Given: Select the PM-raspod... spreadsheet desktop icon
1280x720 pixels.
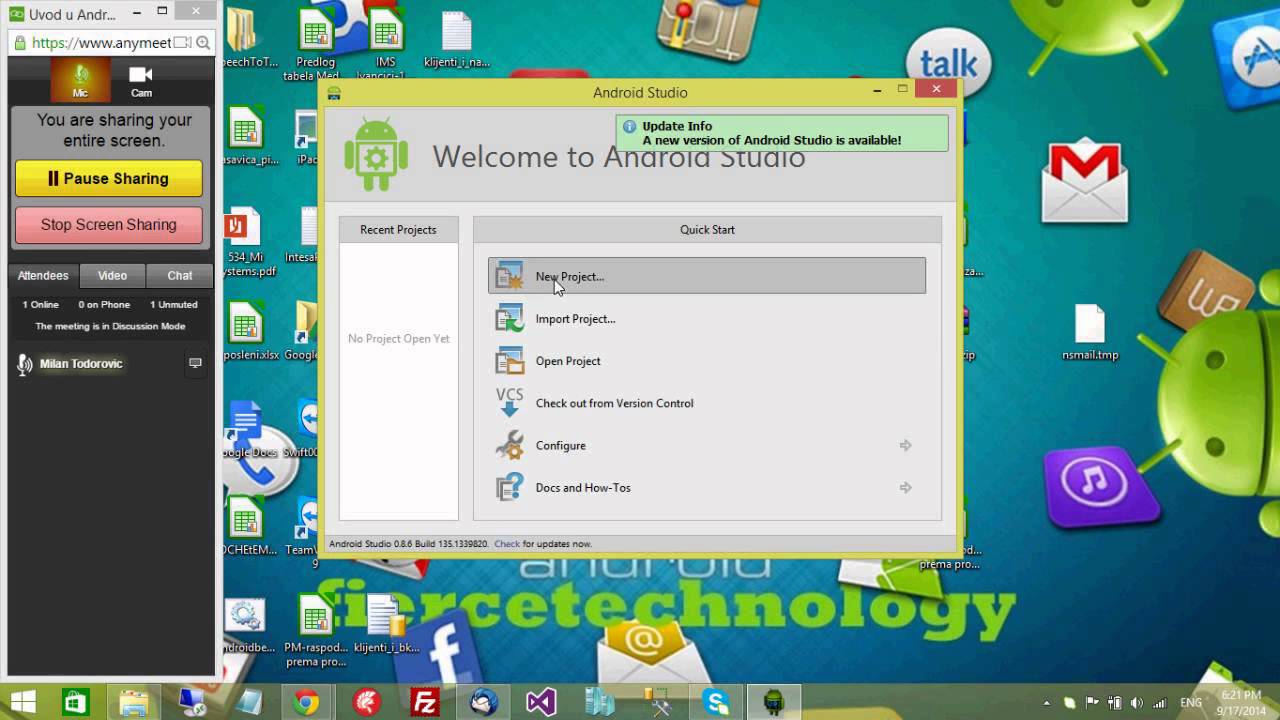Looking at the screenshot, I should tap(316, 630).
